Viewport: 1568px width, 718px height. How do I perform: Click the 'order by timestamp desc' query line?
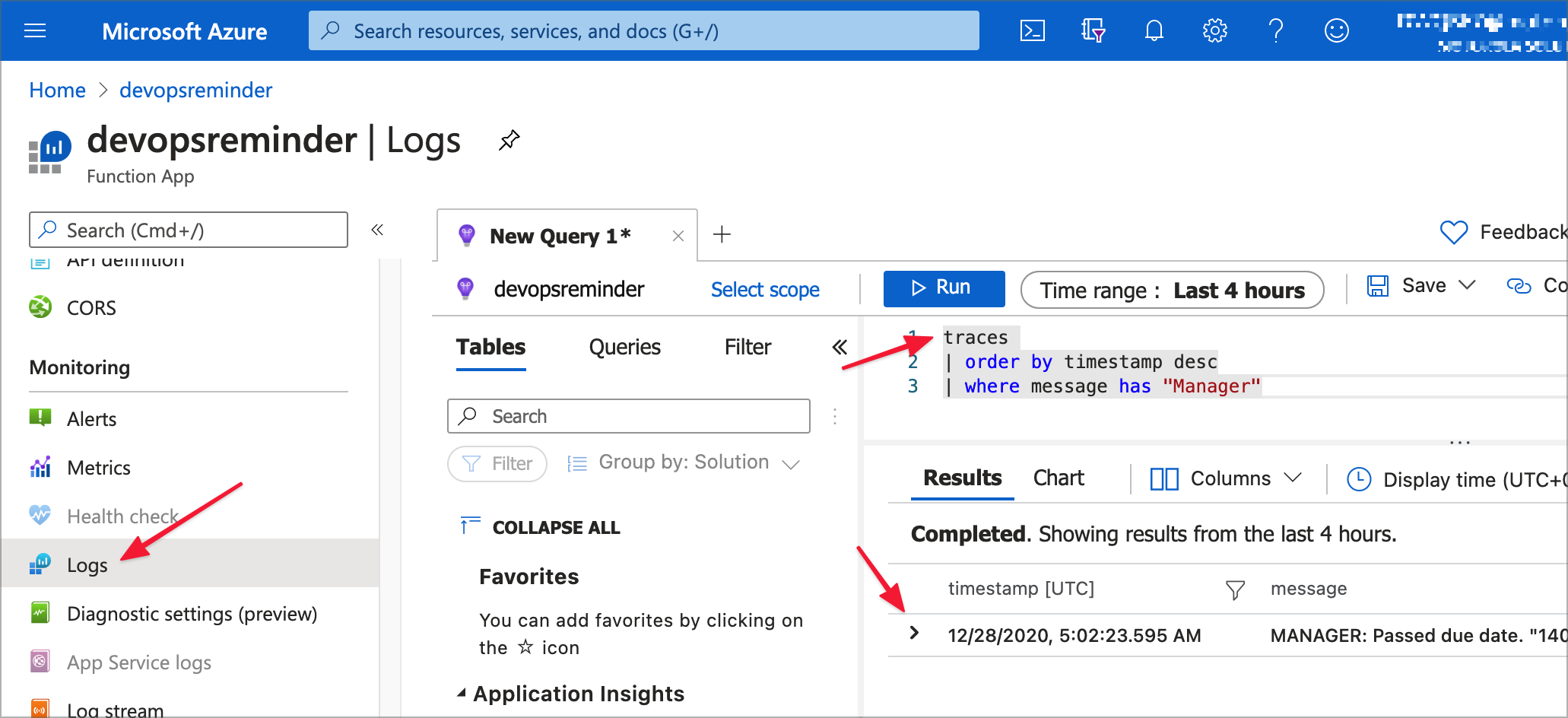pyautogui.click(x=1081, y=362)
